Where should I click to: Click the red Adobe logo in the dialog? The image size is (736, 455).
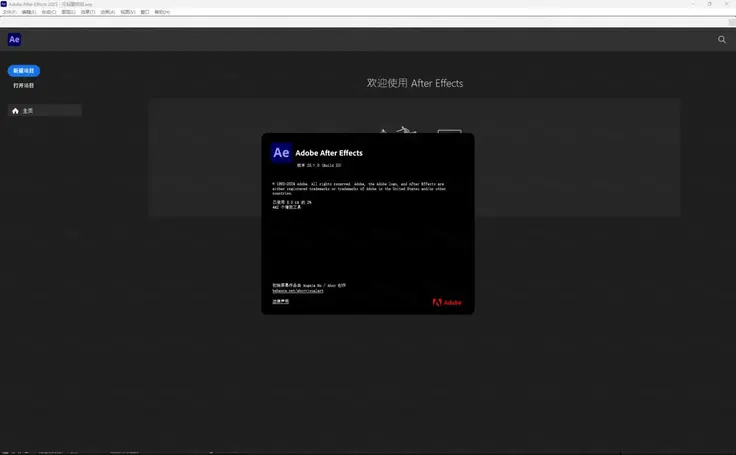click(447, 302)
